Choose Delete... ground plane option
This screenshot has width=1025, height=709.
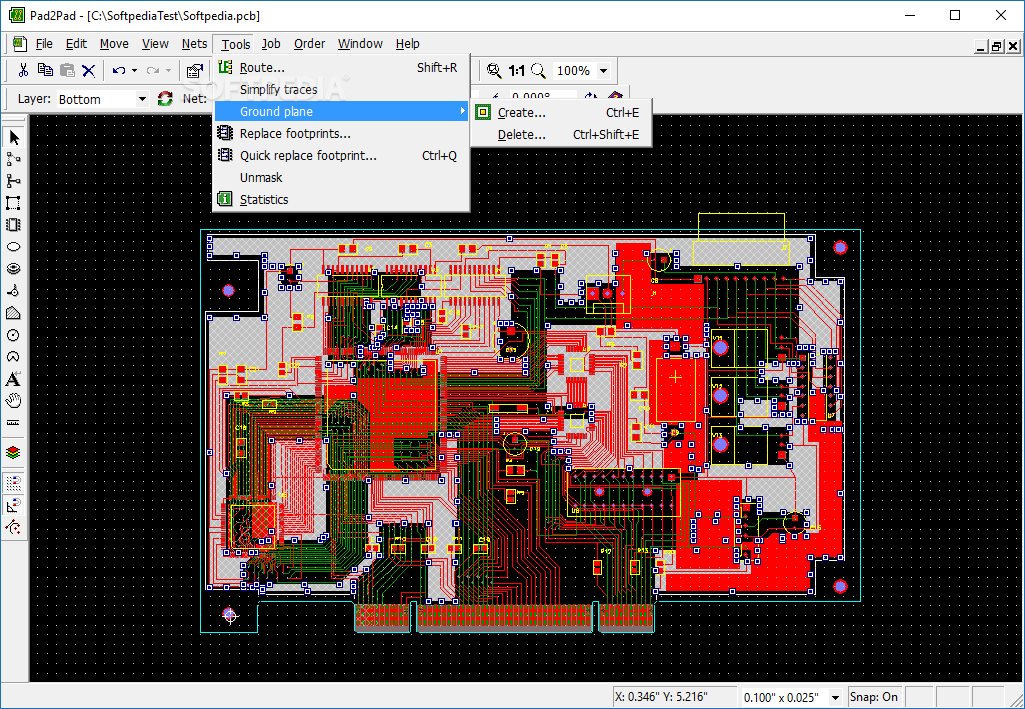(x=561, y=135)
